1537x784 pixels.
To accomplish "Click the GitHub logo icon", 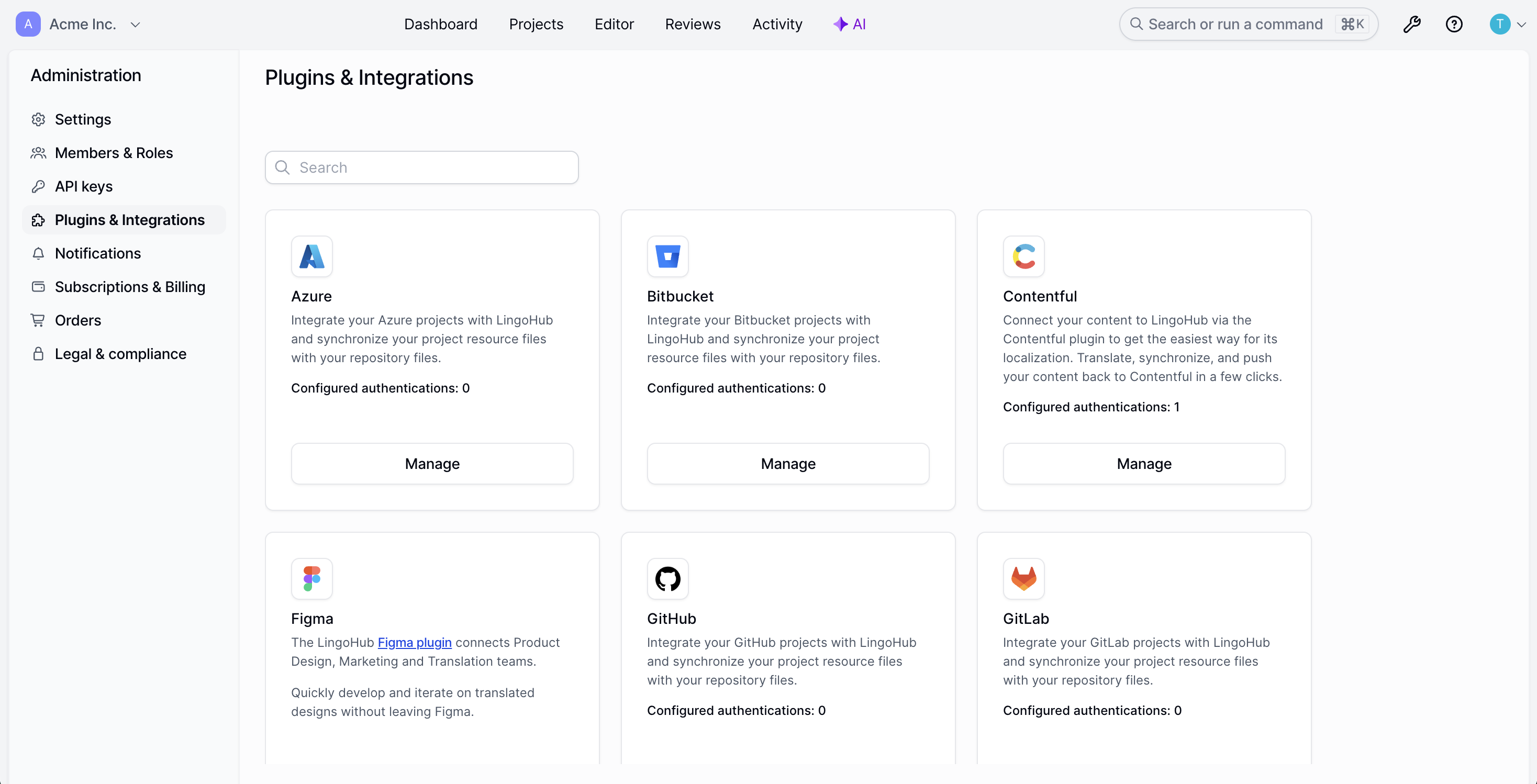I will 667,579.
